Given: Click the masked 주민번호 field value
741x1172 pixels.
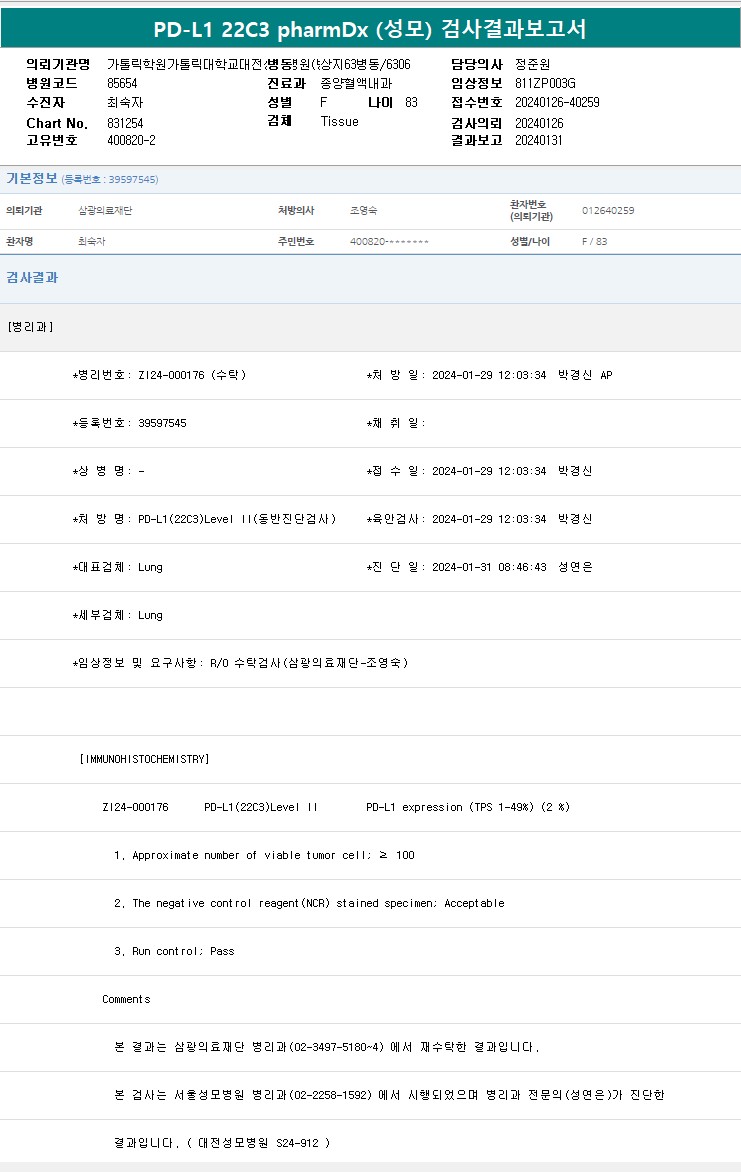Looking at the screenshot, I should point(389,242).
